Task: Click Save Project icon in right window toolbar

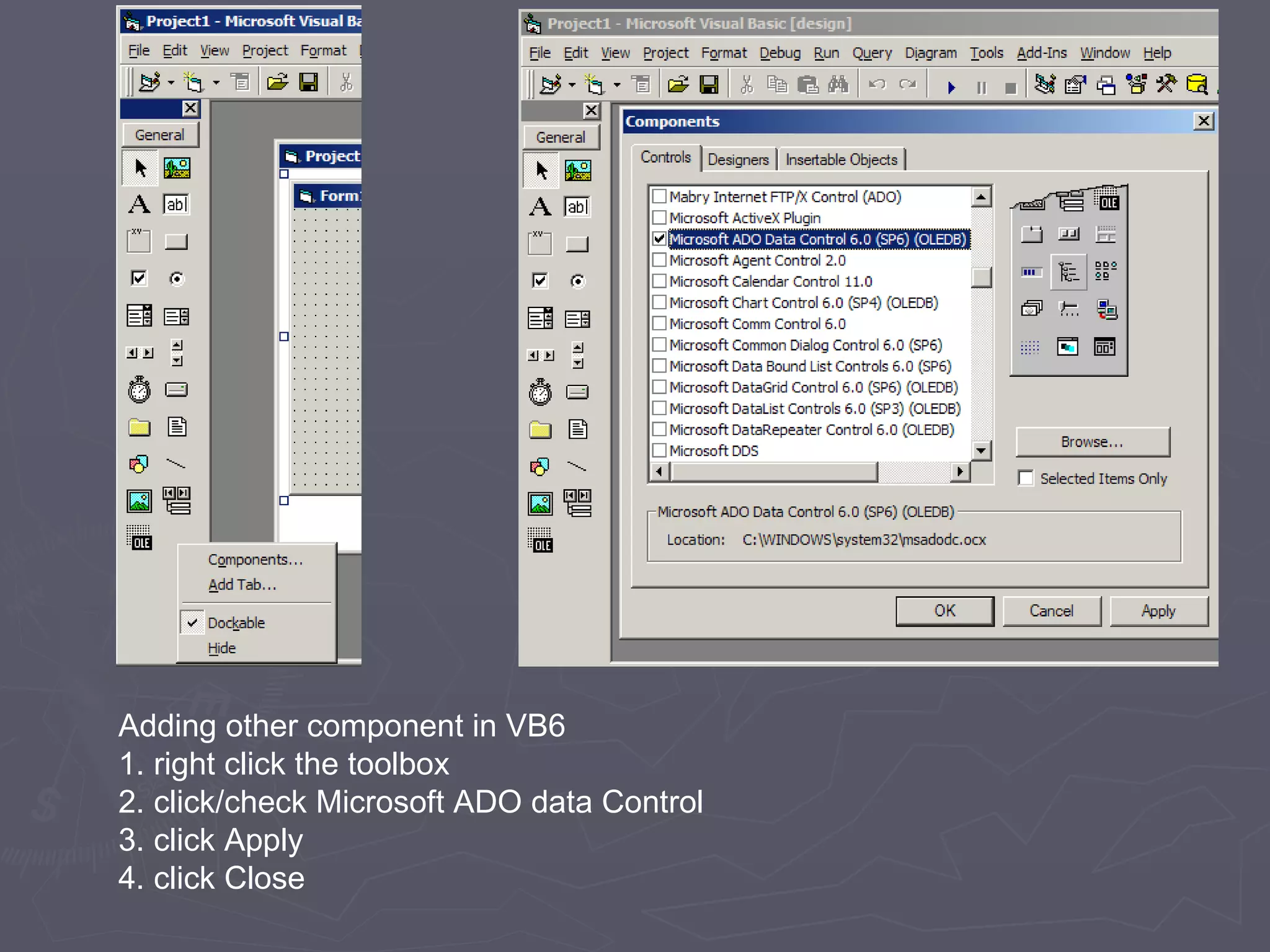Action: 709,84
